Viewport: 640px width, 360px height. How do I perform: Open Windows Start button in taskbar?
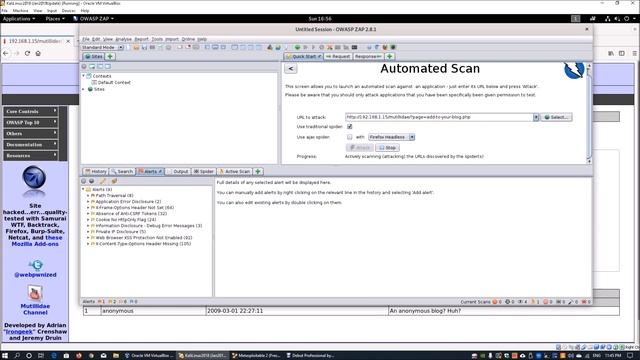5,356
